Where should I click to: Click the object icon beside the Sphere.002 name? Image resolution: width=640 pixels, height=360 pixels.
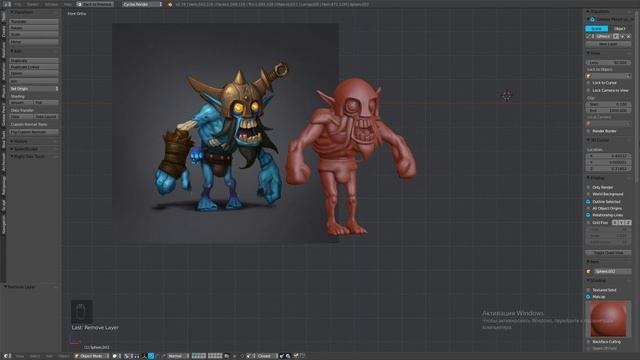coord(589,271)
